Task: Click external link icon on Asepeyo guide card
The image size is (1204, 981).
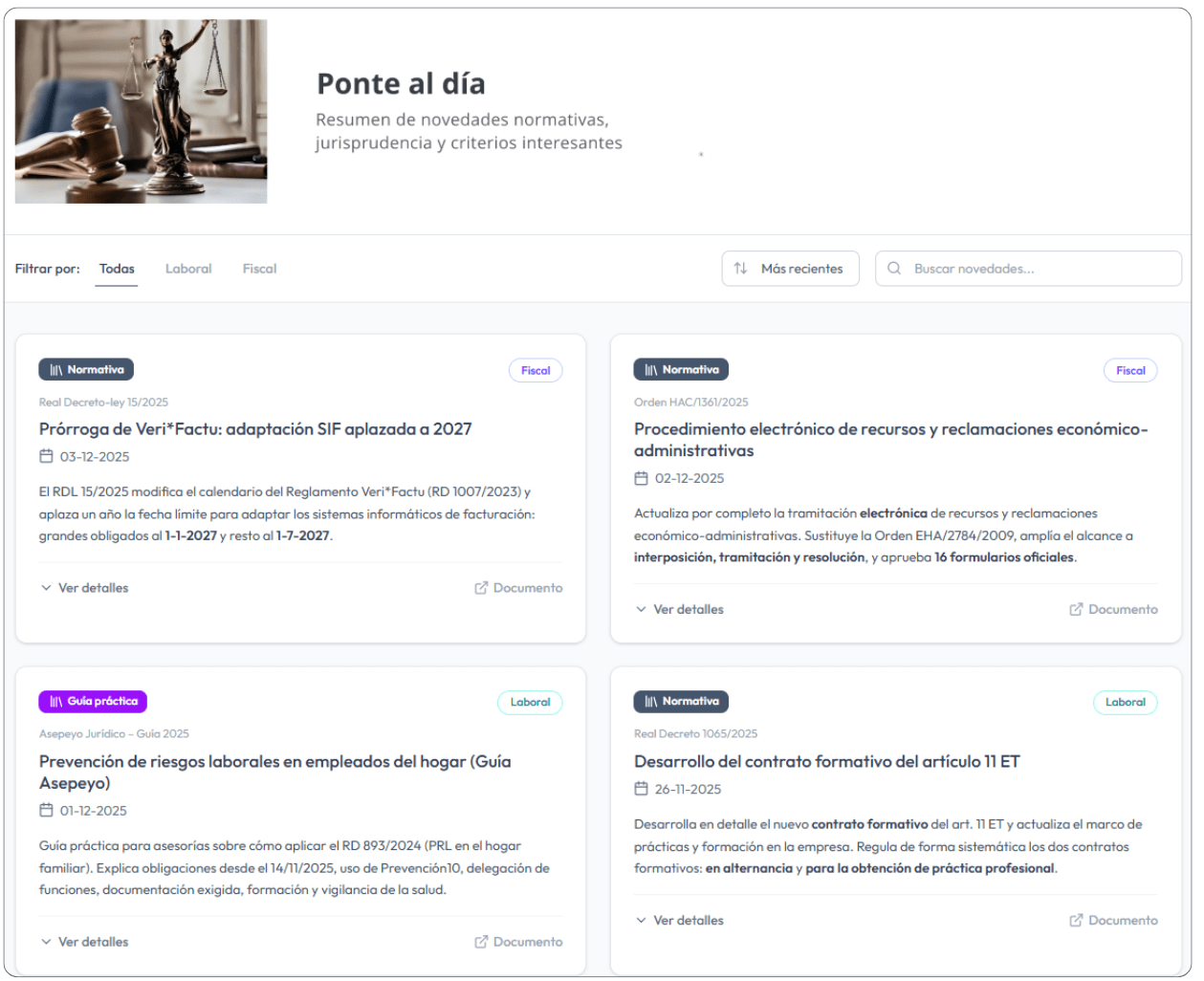Action: click(481, 942)
